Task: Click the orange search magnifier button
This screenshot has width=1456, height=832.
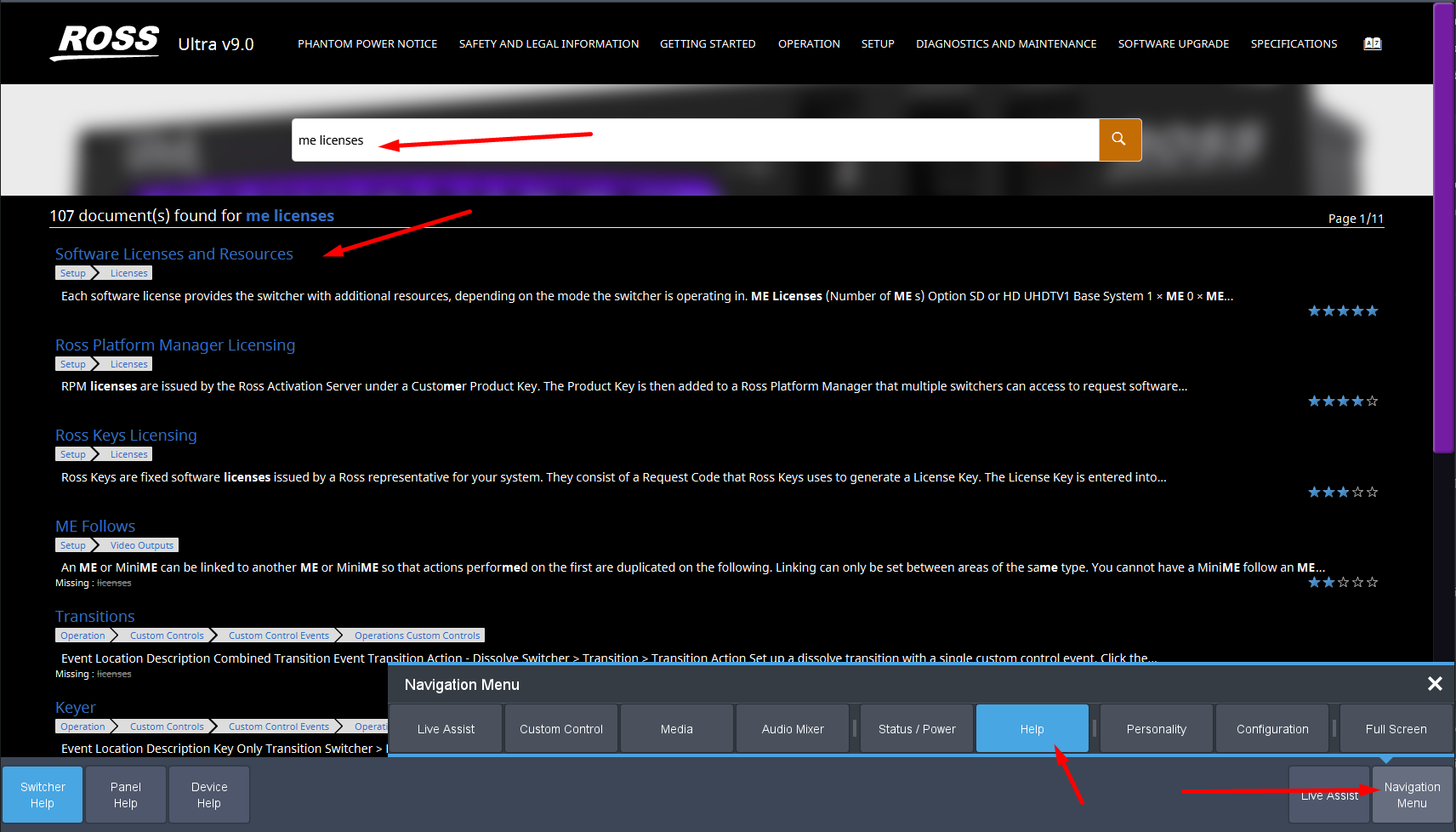Action: [1119, 140]
